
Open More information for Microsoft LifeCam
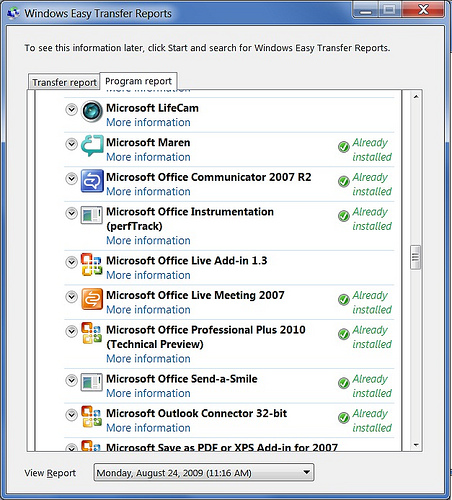click(148, 122)
